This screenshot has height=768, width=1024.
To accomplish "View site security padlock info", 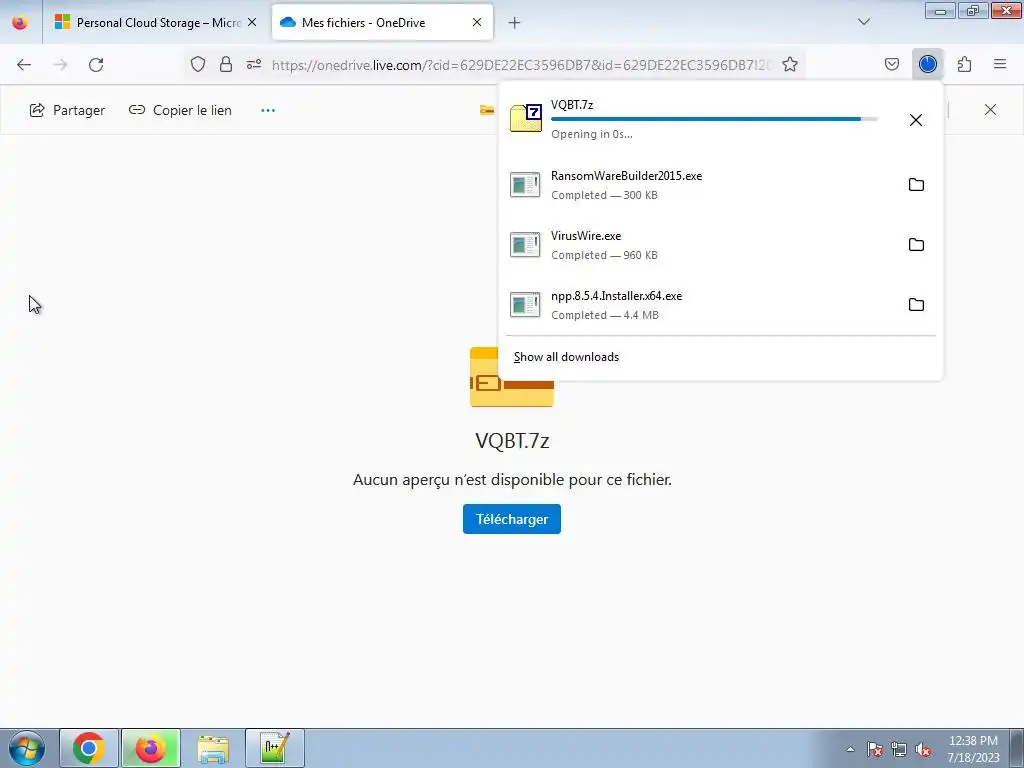I will tap(226, 64).
